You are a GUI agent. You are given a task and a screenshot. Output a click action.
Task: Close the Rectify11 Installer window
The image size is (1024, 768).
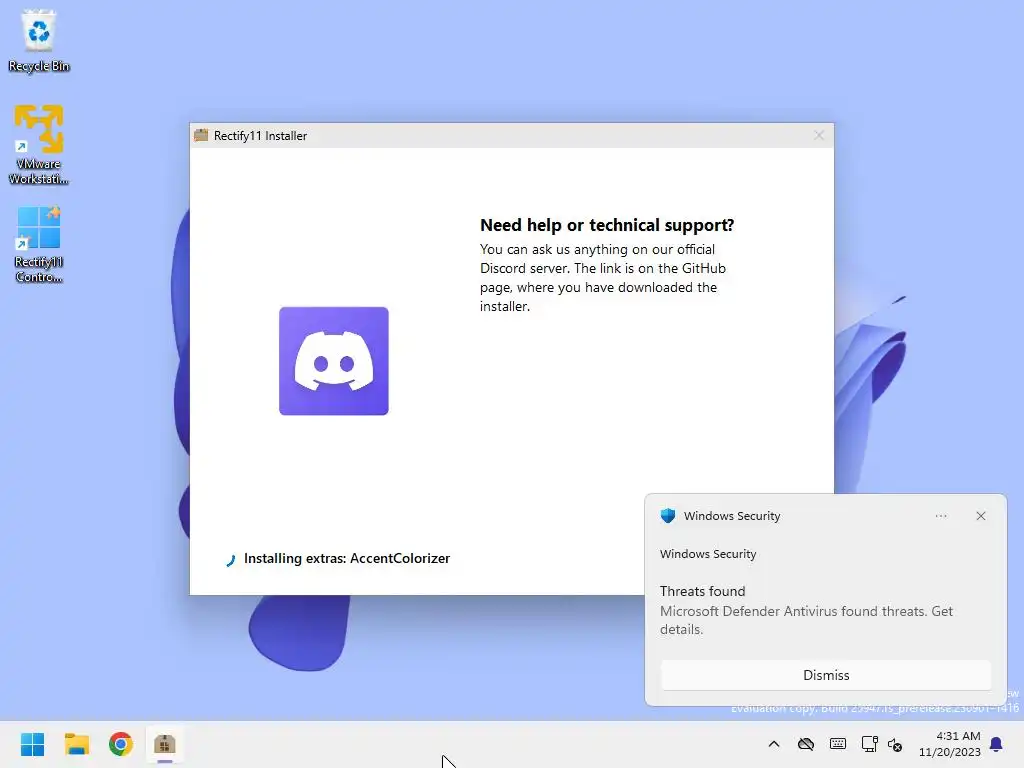pos(819,135)
